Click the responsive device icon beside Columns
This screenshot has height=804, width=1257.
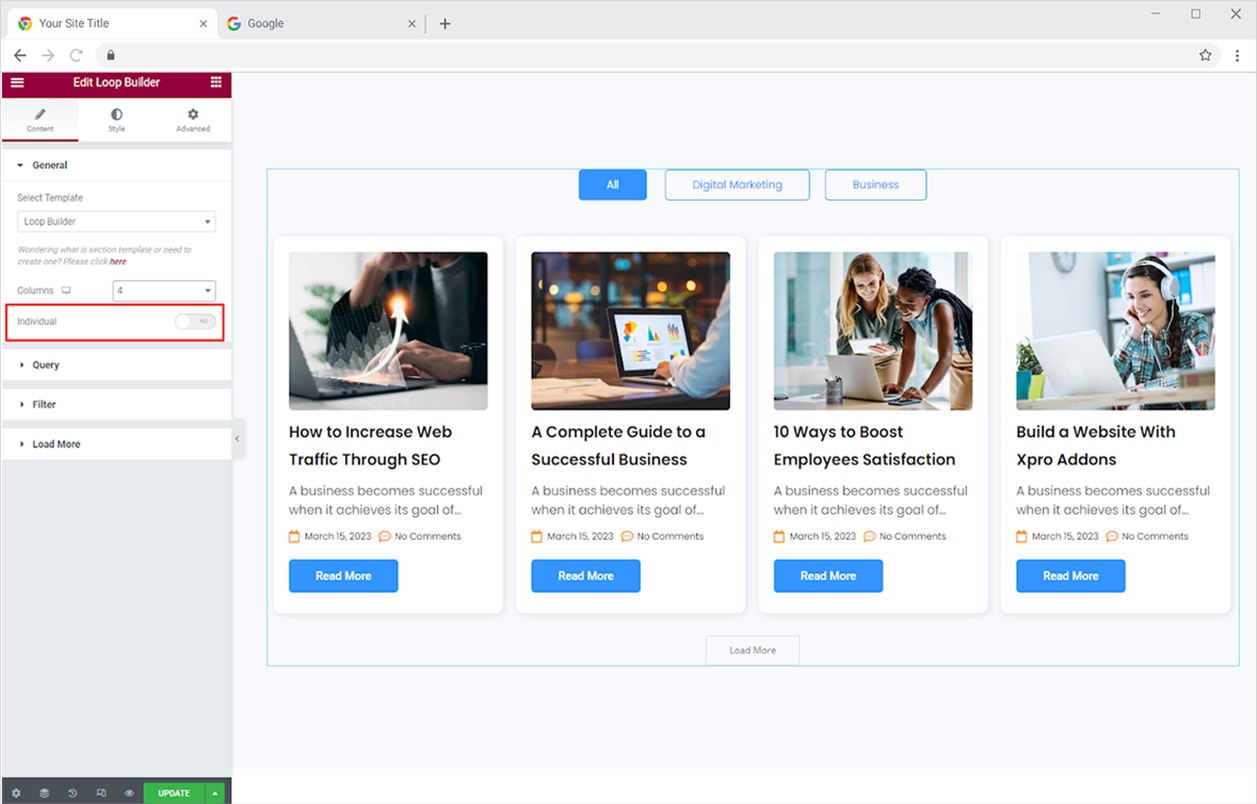67,291
